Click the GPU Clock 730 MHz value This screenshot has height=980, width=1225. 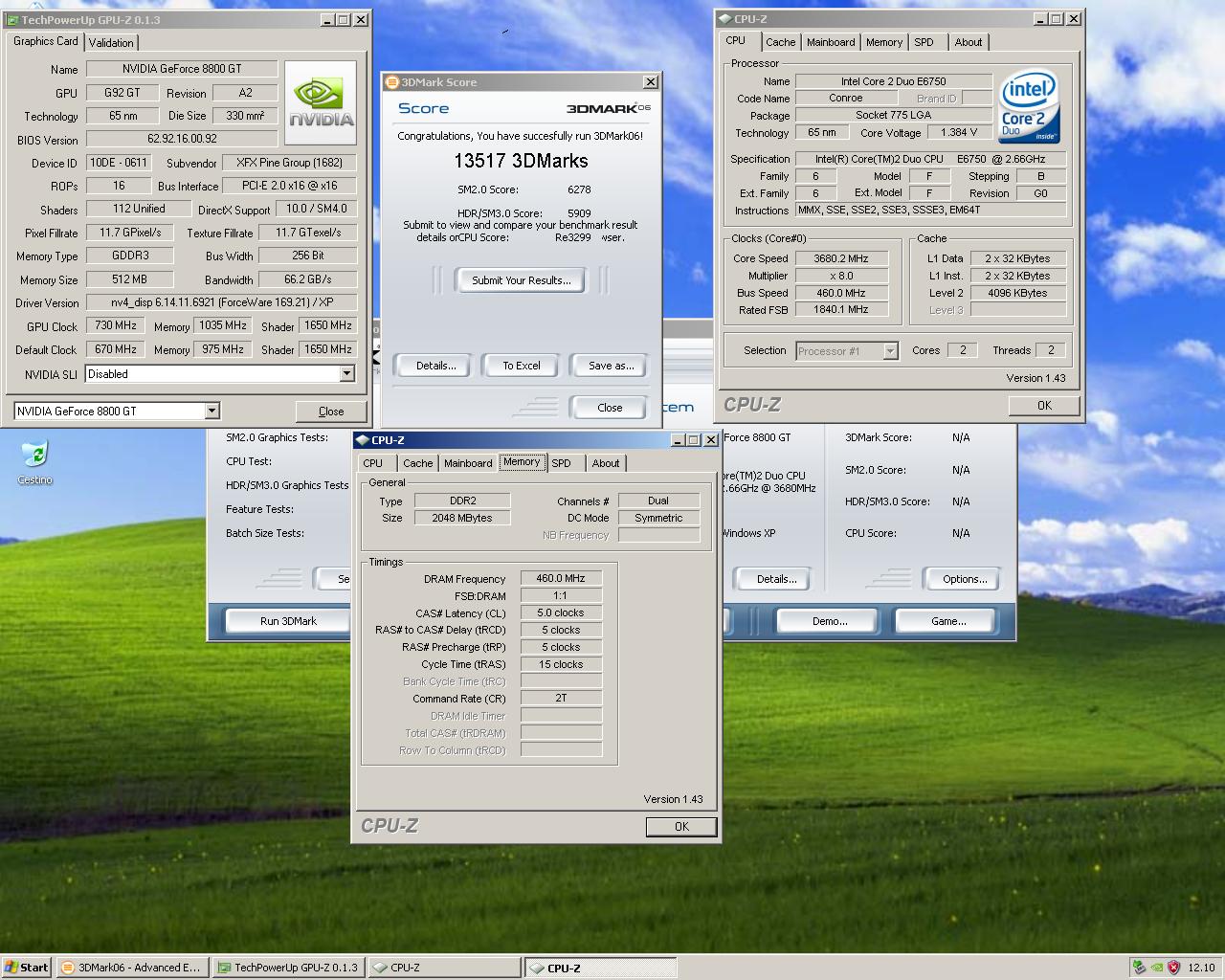(x=116, y=325)
